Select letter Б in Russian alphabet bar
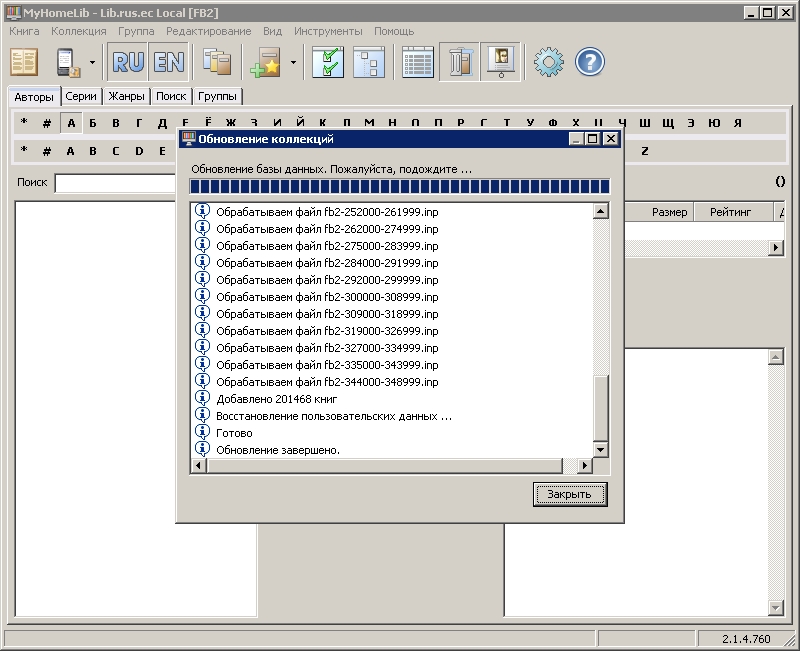Screen dimensions: 800x651 93,123
